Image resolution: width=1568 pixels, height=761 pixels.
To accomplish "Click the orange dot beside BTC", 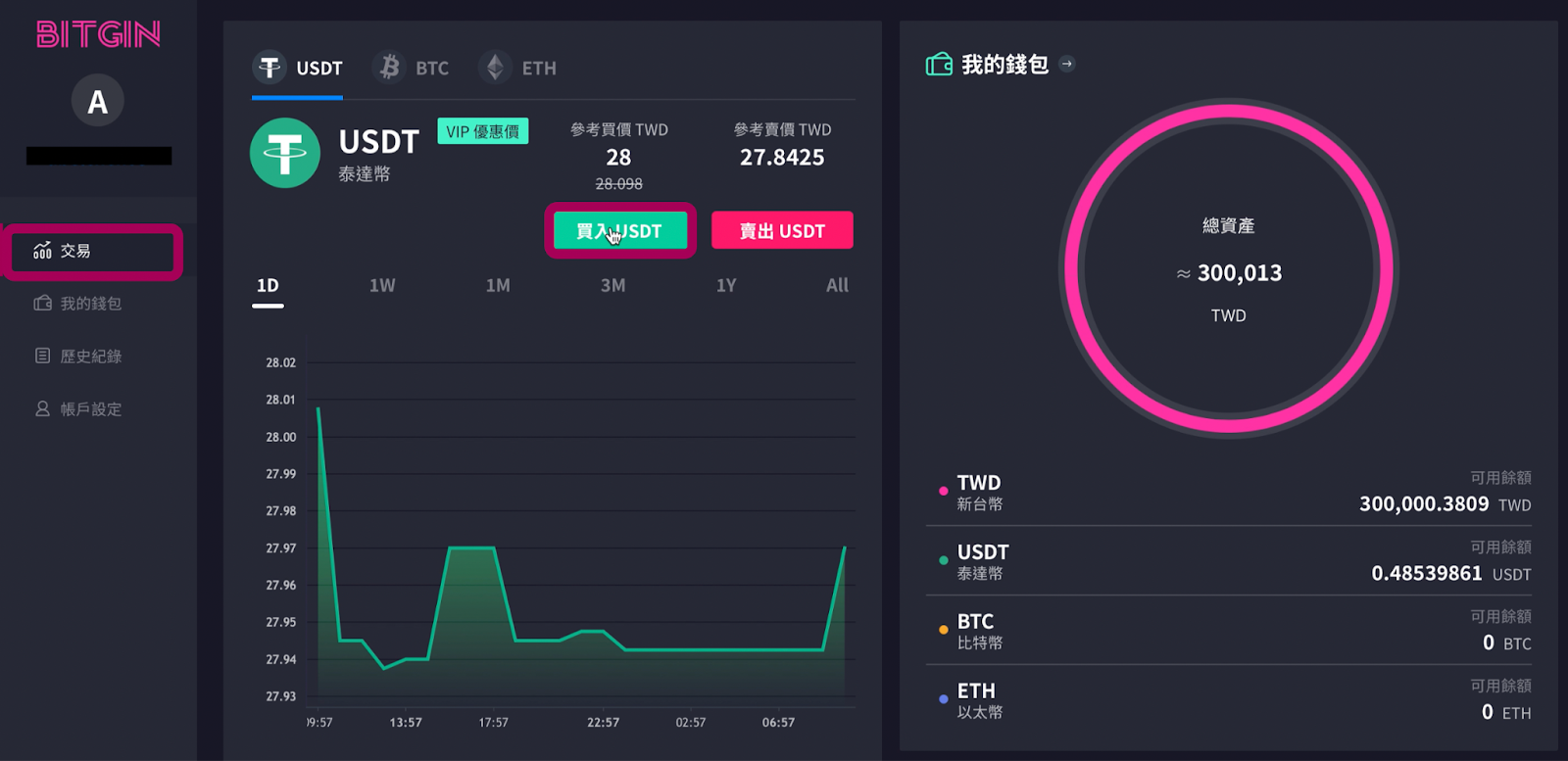I will coord(943,631).
